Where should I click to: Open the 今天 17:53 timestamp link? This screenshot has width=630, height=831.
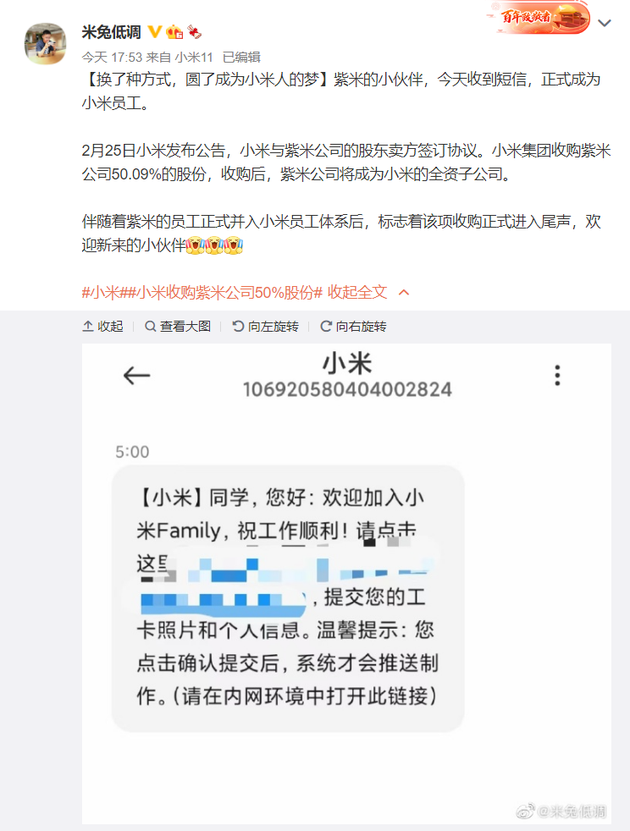click(x=112, y=57)
